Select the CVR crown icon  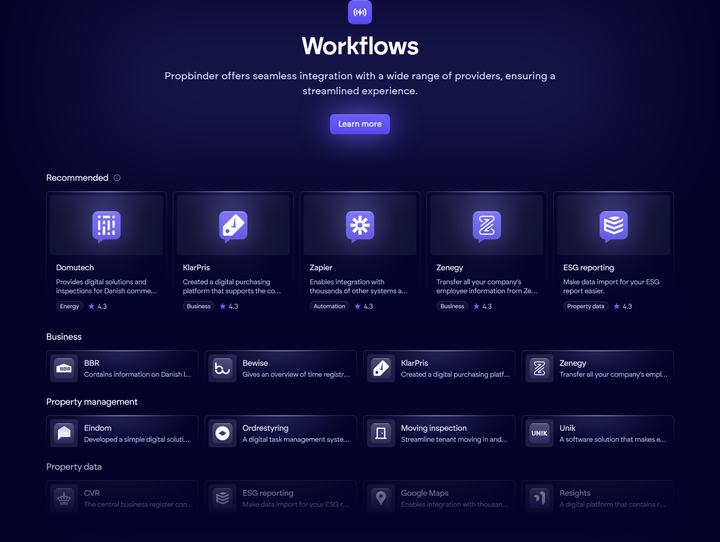(x=64, y=498)
